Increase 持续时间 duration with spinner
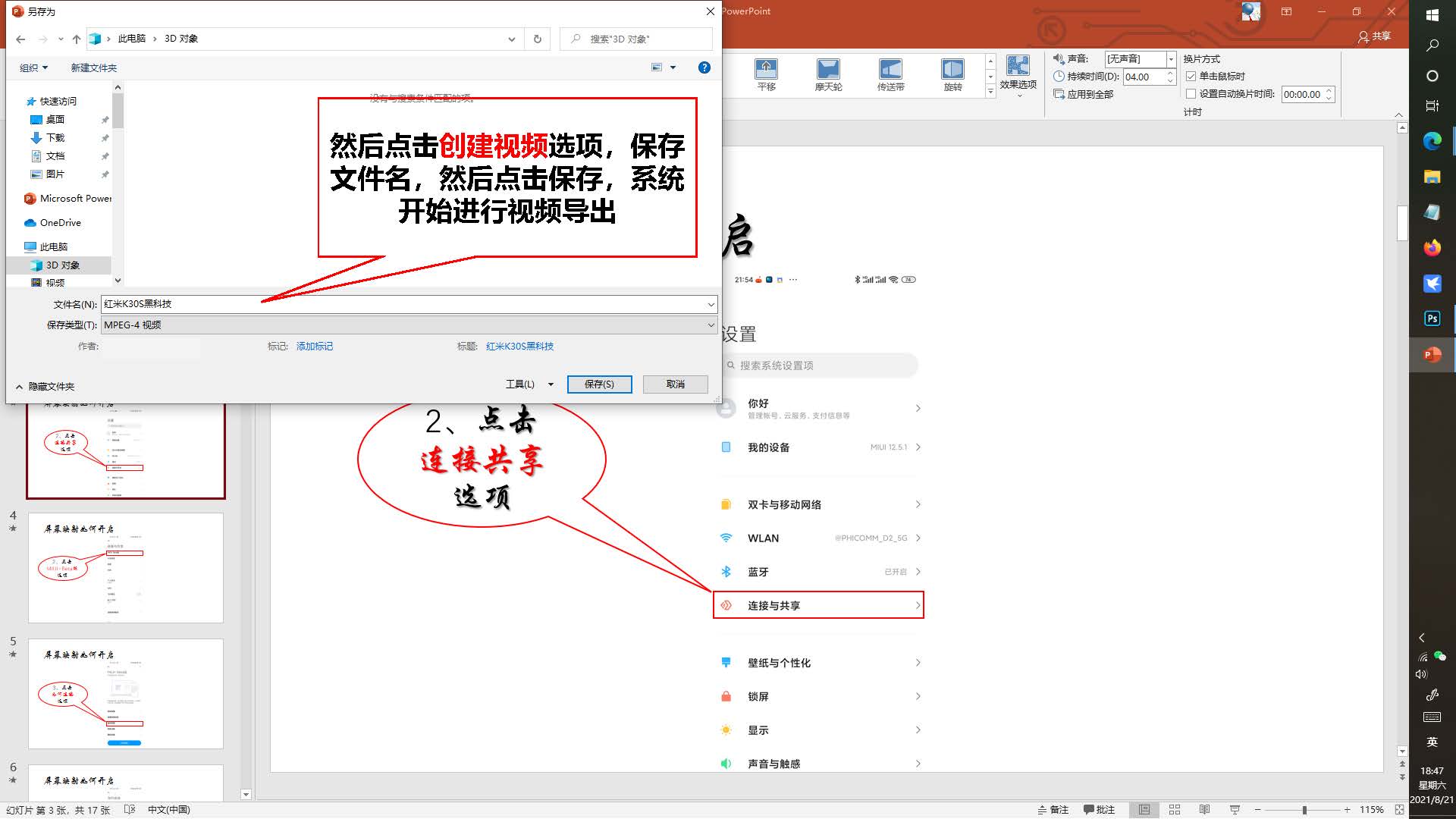 [x=1170, y=73]
